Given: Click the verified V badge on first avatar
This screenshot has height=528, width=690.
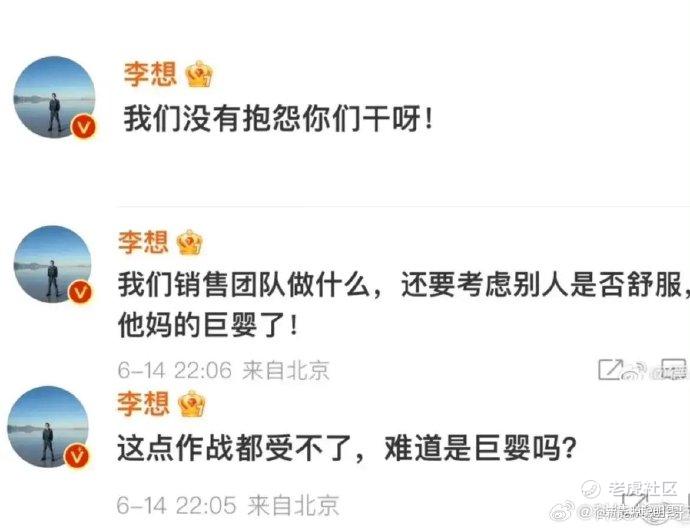Looking at the screenshot, I should 84,127.
